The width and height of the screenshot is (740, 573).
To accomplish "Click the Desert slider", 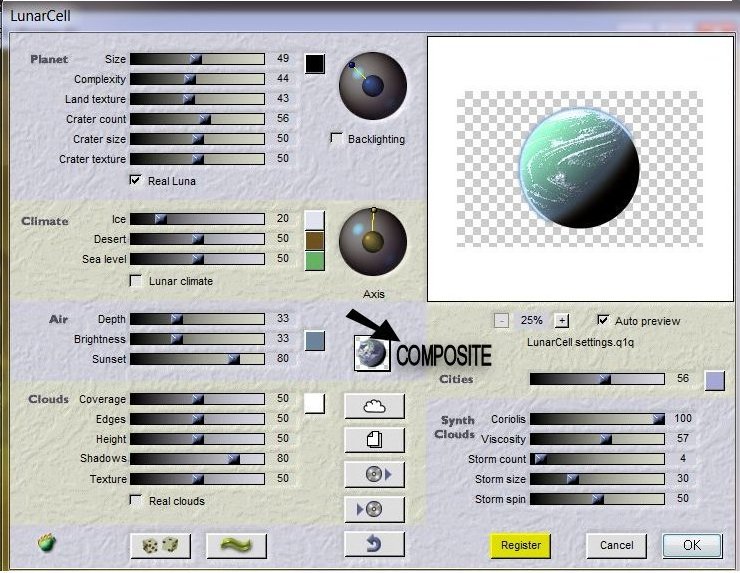I will point(197,239).
